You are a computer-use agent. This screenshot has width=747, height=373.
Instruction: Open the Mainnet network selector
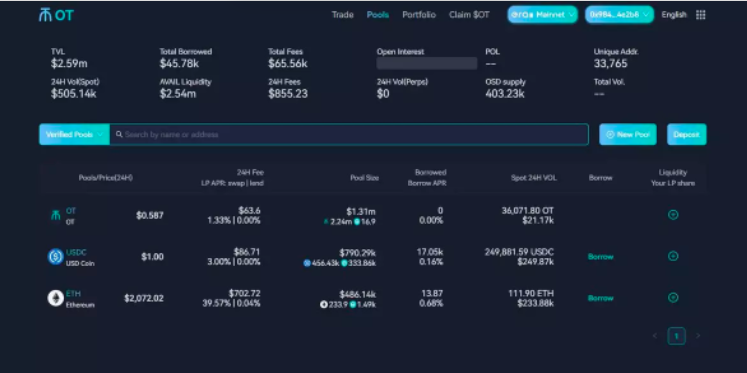click(x=543, y=15)
